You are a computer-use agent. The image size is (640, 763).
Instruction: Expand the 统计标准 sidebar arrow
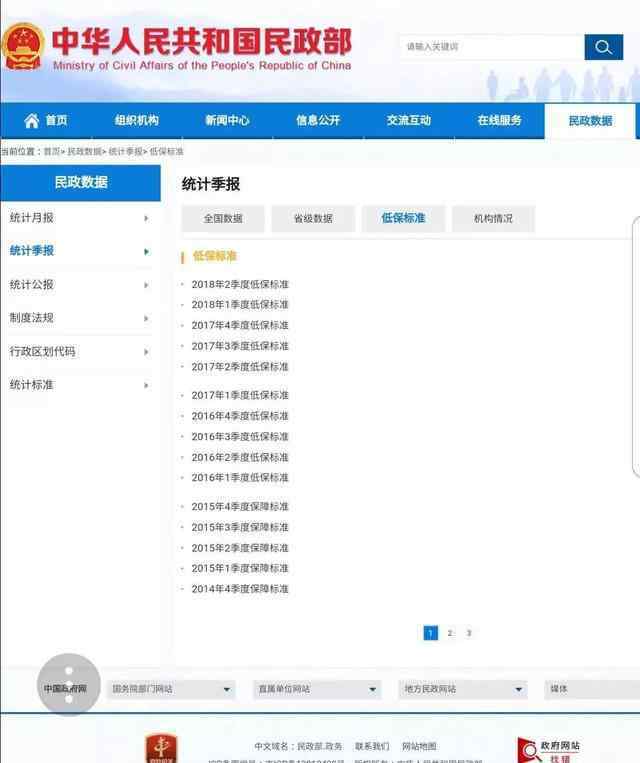point(146,385)
